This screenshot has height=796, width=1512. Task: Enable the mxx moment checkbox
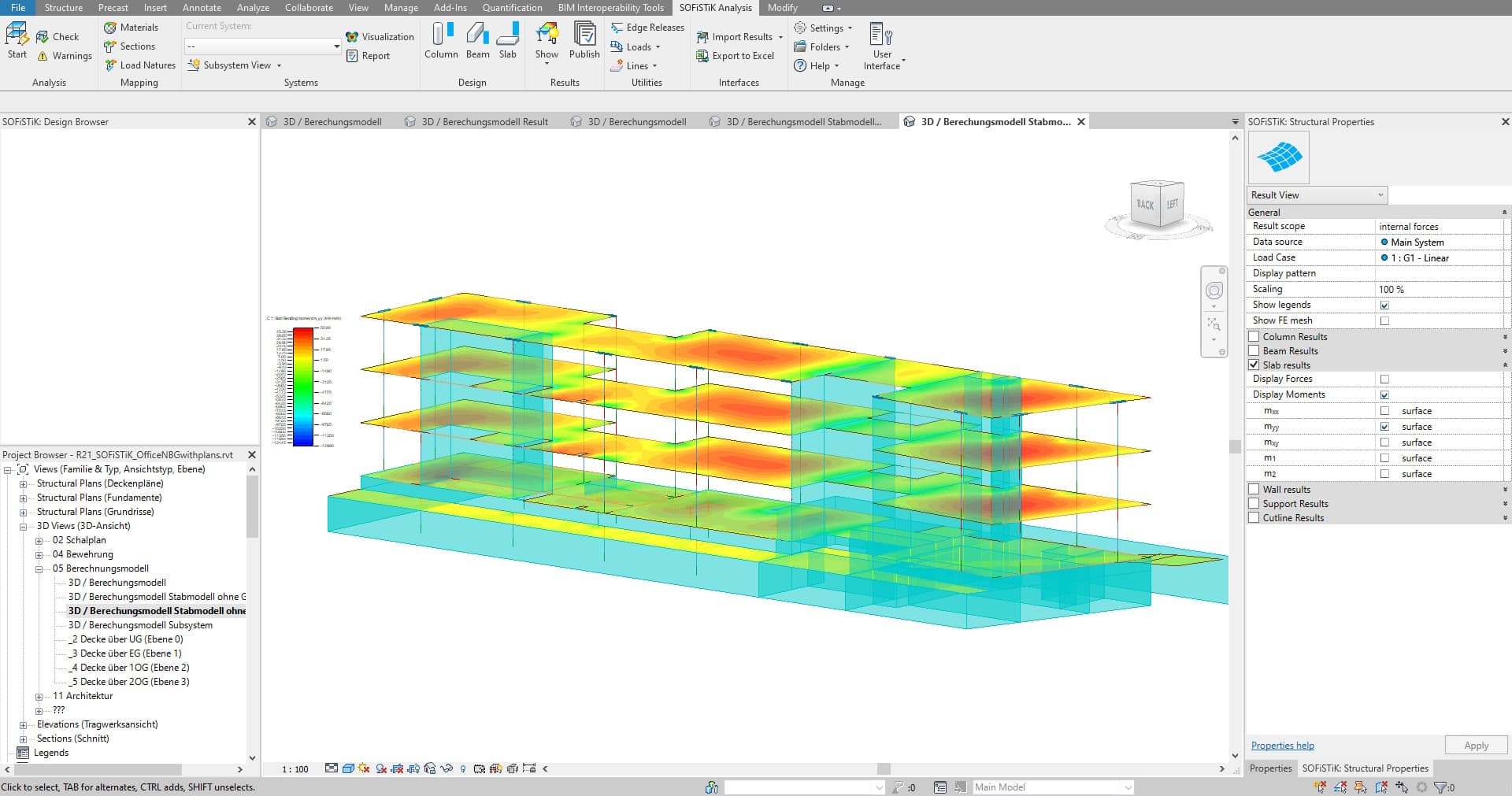(x=1384, y=411)
